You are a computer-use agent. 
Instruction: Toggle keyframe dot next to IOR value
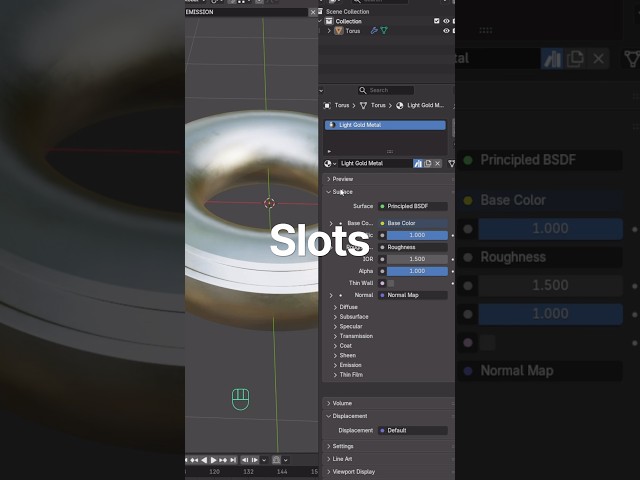453,259
